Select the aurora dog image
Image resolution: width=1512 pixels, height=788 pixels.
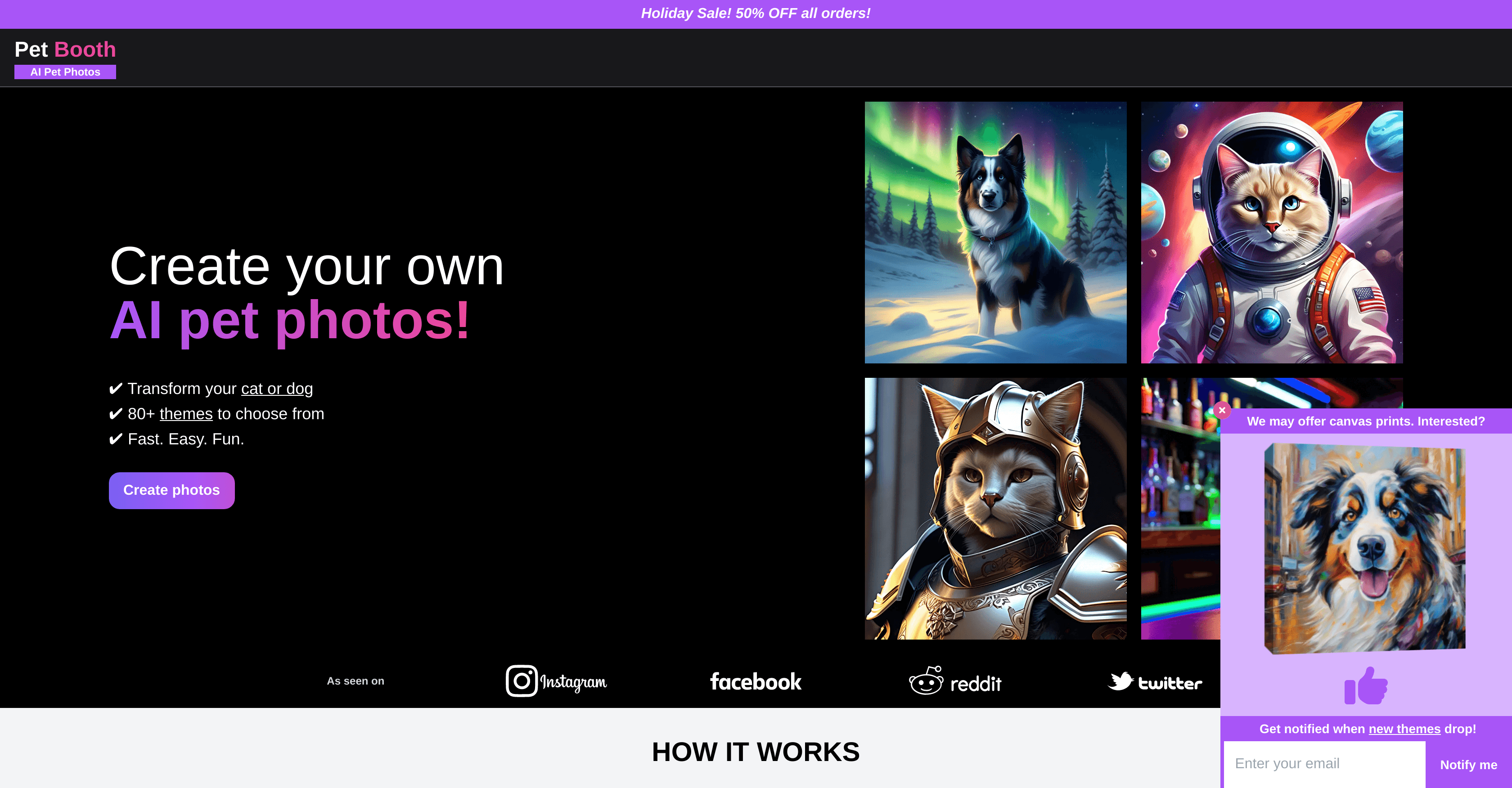995,233
